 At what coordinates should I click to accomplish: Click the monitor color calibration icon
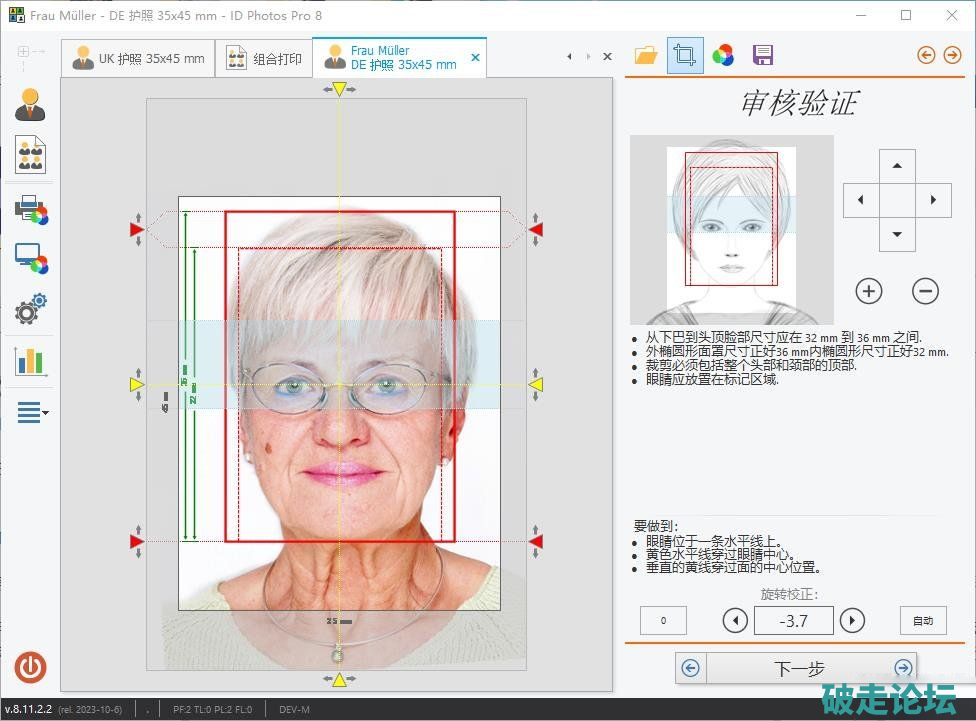click(x=31, y=259)
